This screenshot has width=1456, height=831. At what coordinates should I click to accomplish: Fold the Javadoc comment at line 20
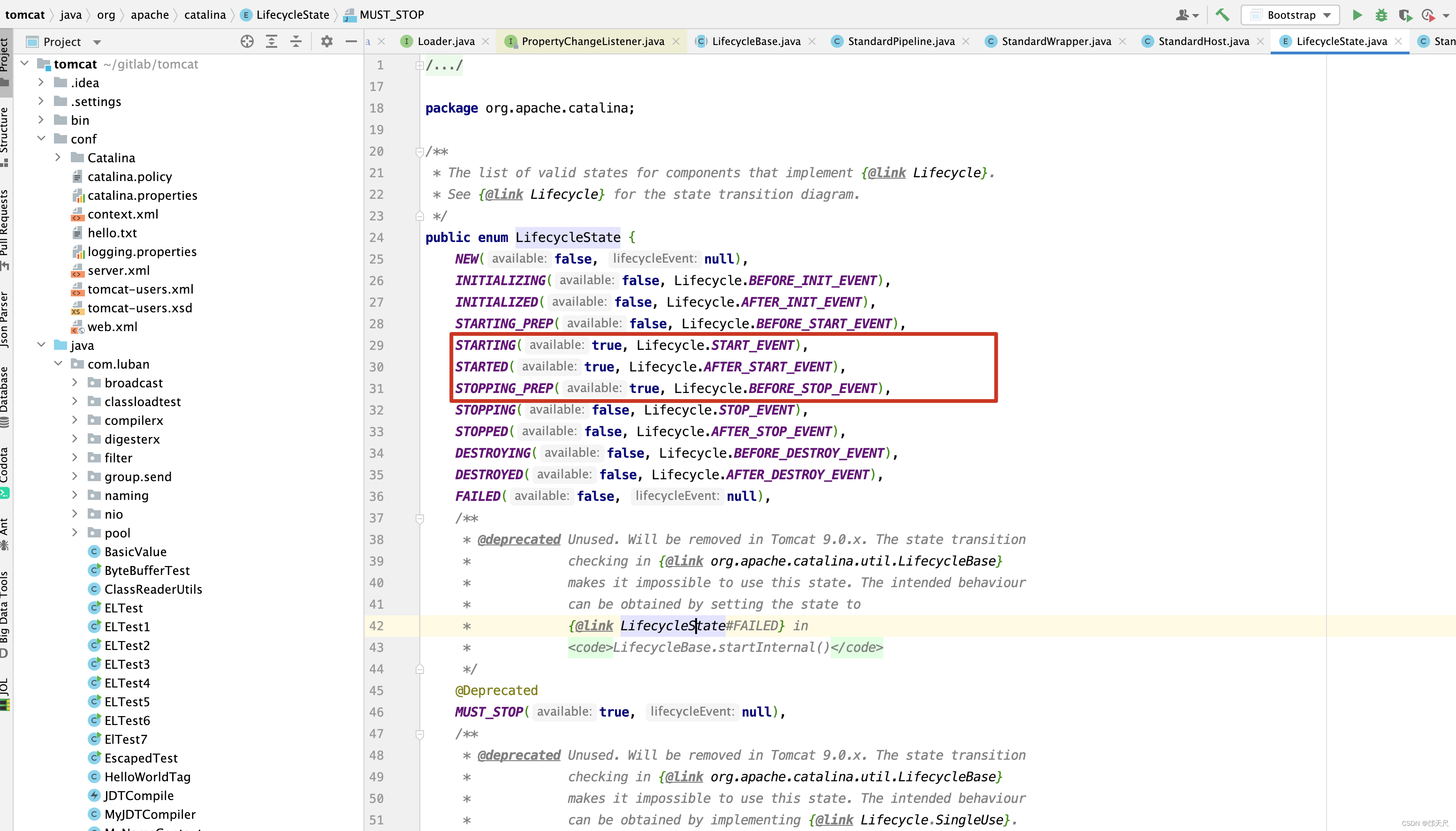[x=419, y=152]
